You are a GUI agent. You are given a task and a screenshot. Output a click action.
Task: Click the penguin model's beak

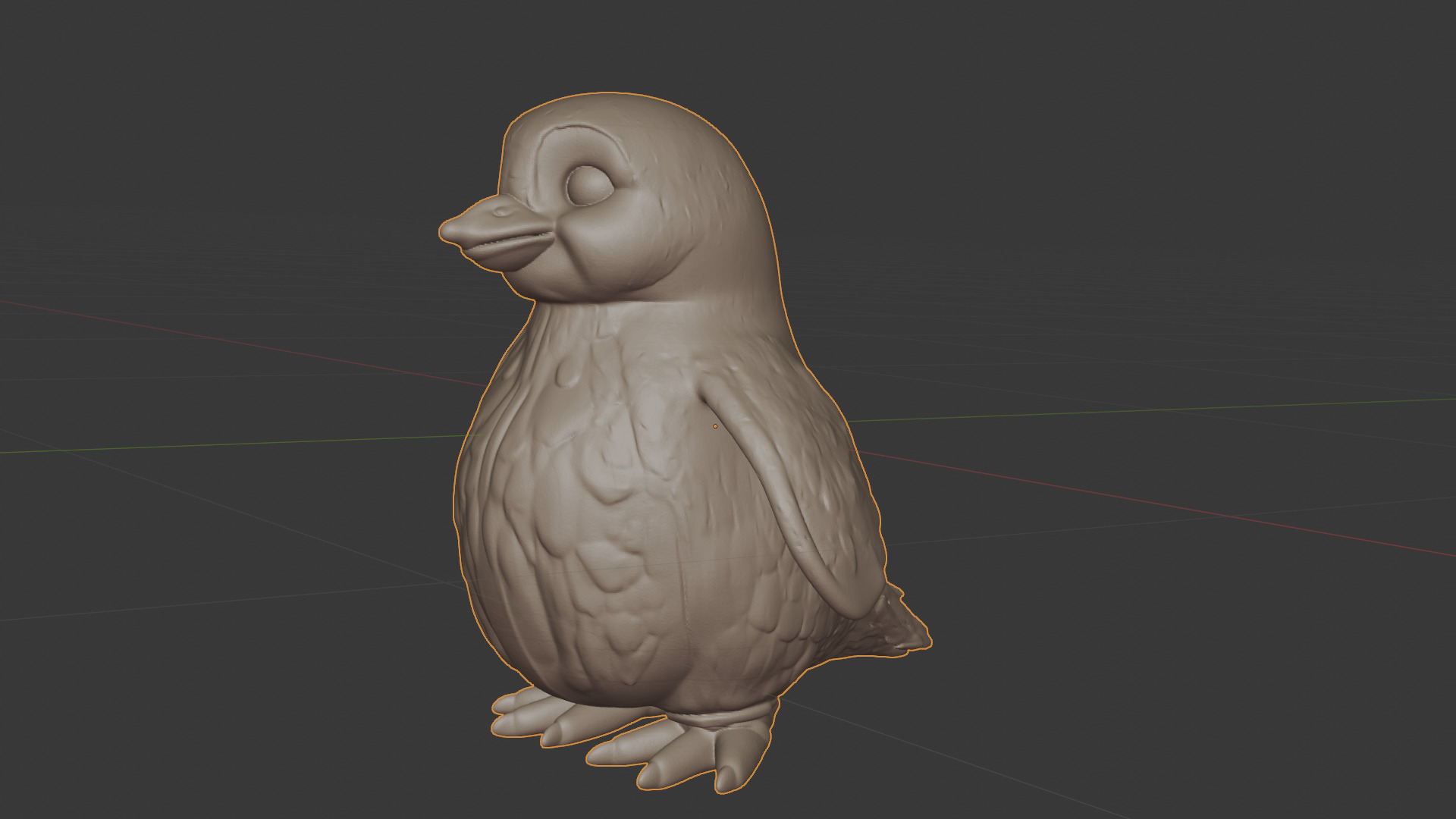[x=497, y=233]
